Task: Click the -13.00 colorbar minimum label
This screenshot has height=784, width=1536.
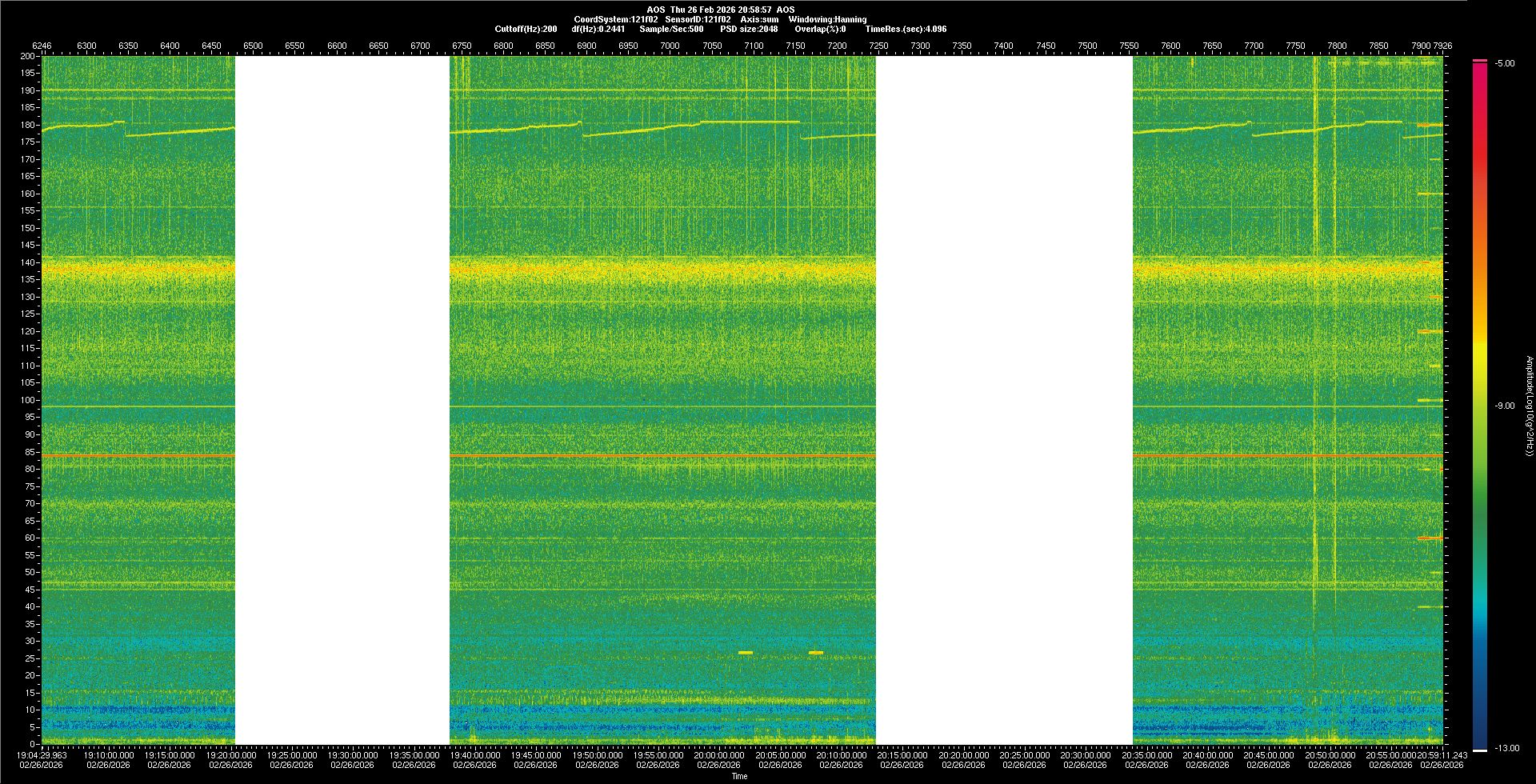Action: pos(1506,748)
